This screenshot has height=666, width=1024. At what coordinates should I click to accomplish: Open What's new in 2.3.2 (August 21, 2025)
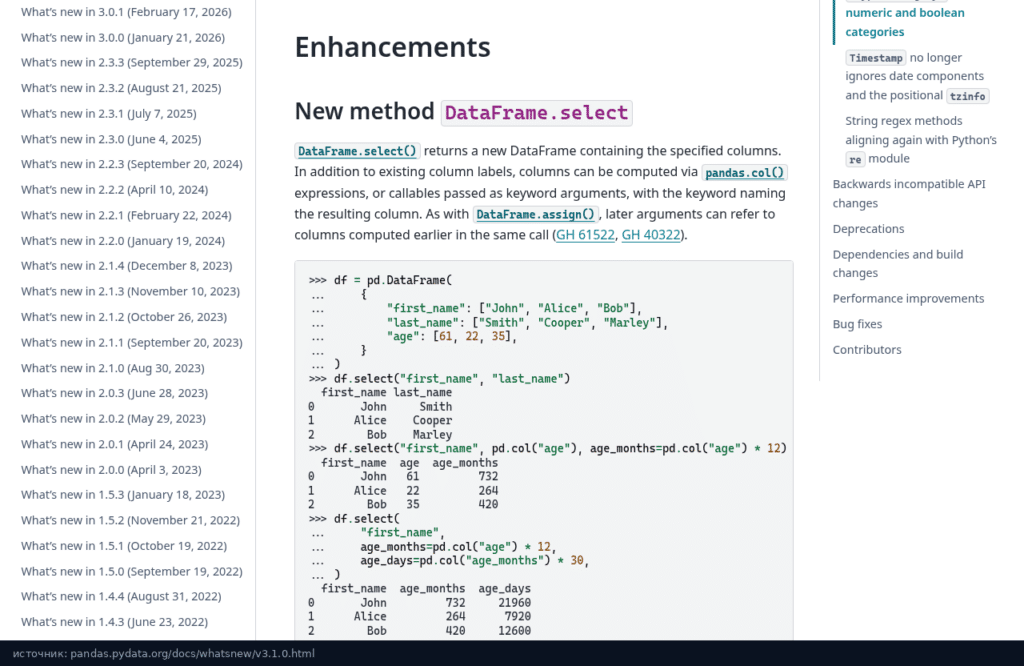[x=121, y=87]
